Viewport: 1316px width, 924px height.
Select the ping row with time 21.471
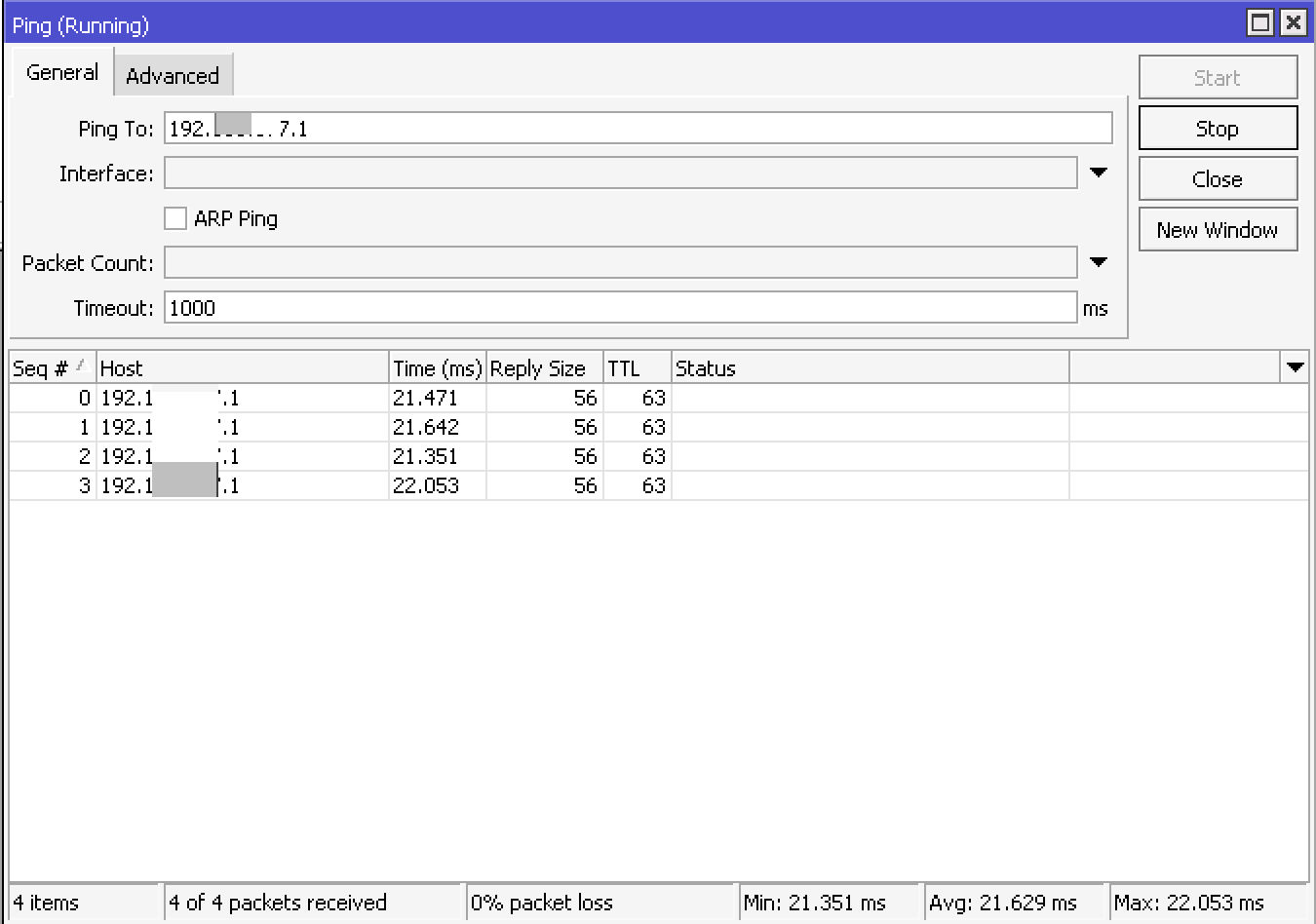coord(659,398)
